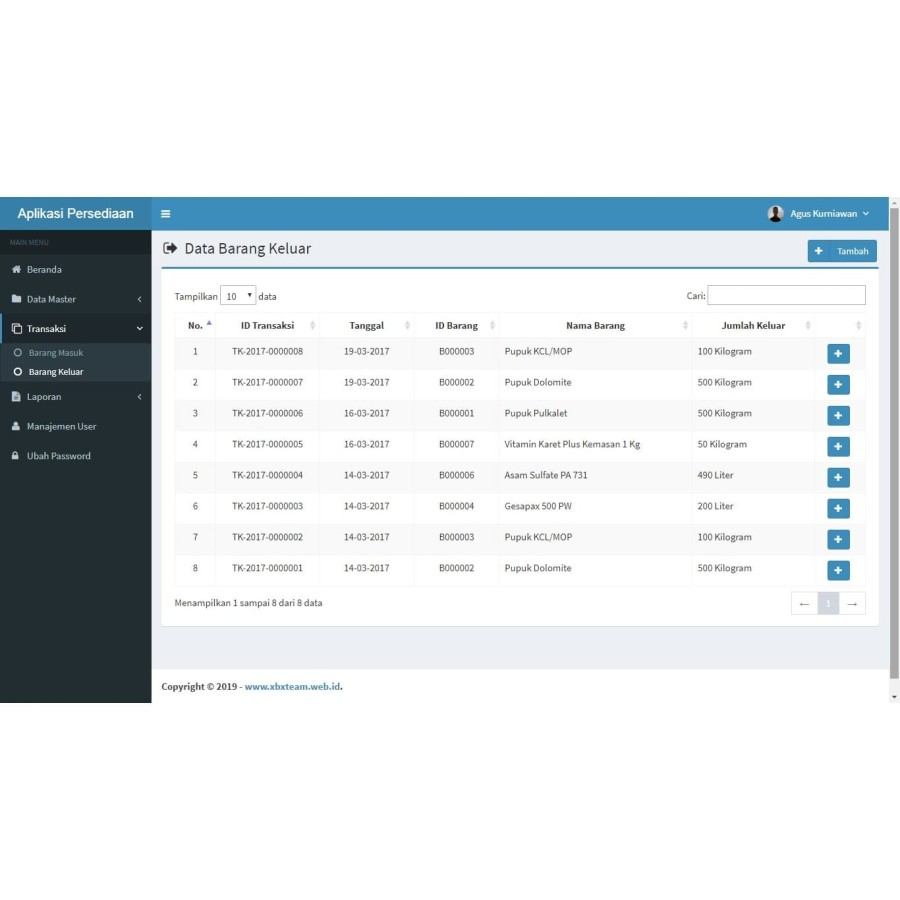Screen dimensions: 900x900
Task: Open the www.xbxteam.web.id footer link
Action: 292,687
